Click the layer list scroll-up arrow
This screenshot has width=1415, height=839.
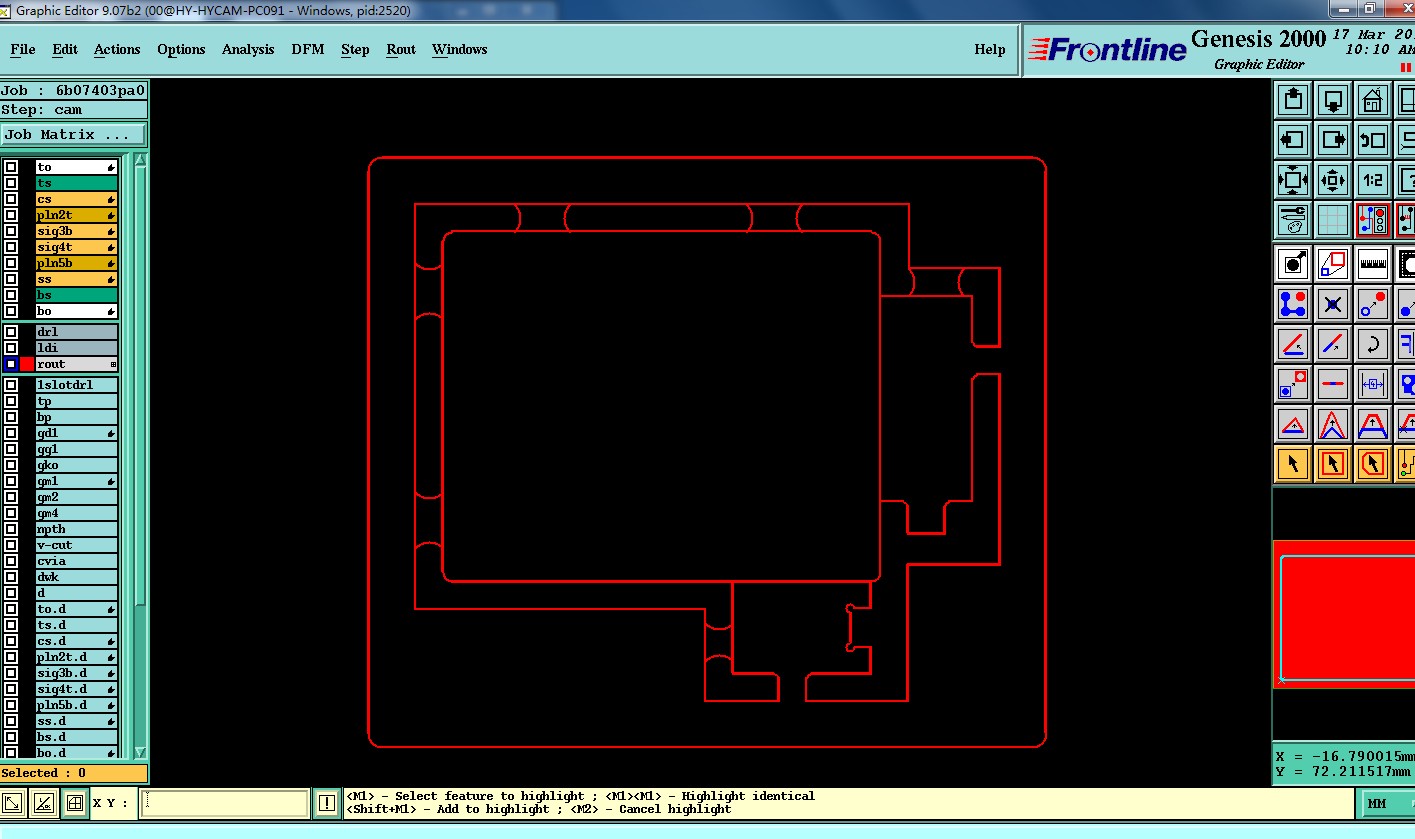coord(140,160)
